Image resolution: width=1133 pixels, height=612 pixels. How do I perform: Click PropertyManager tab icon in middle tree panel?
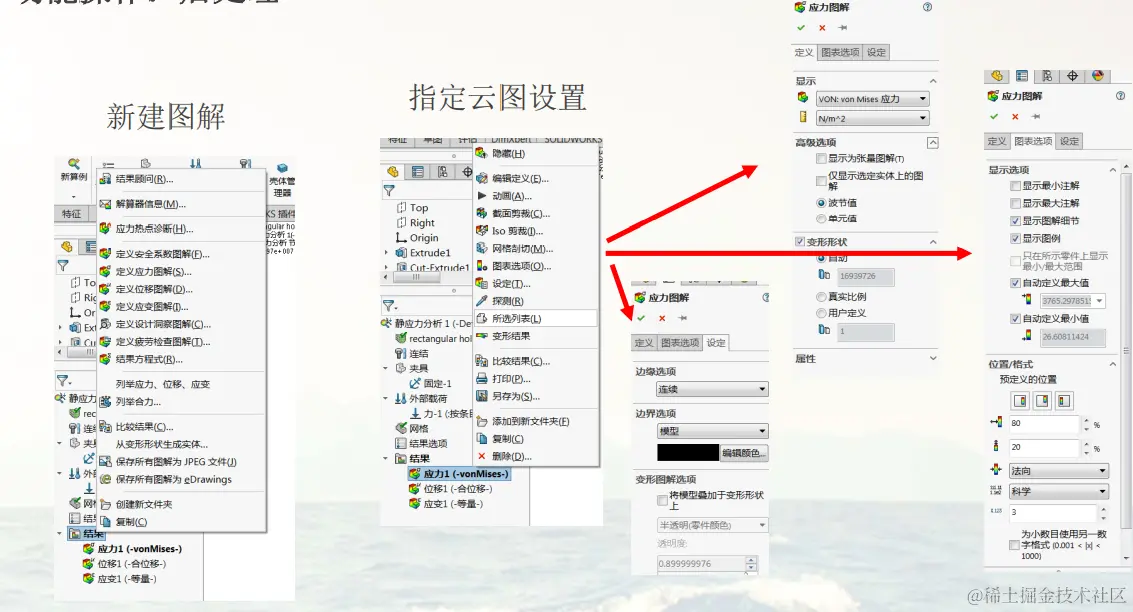pyautogui.click(x=418, y=172)
